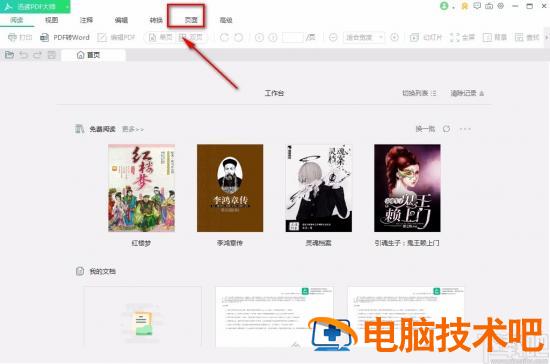Go to the next page using the down arrow
The height and width of the screenshot is (364, 550).
point(273,37)
